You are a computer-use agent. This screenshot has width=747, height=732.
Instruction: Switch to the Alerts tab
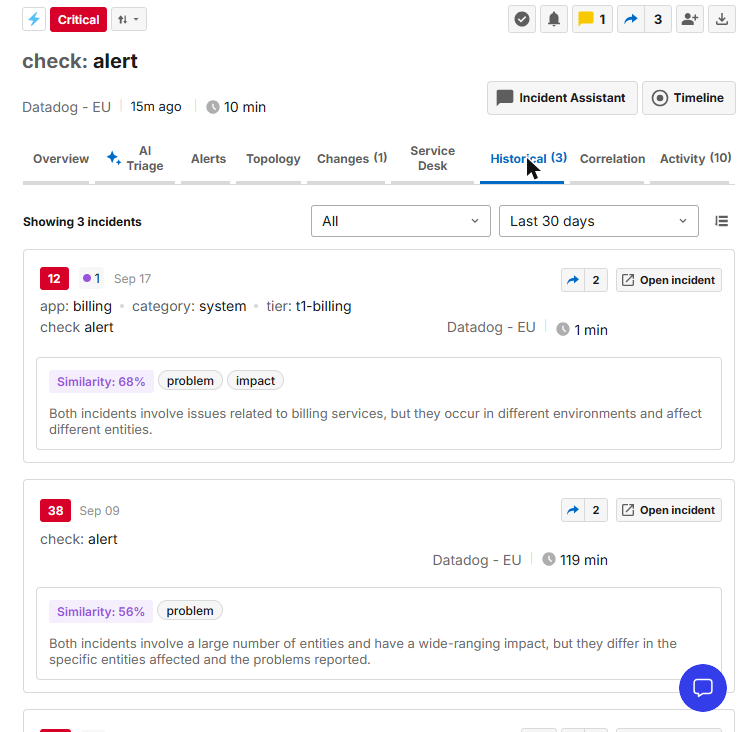[x=208, y=159]
